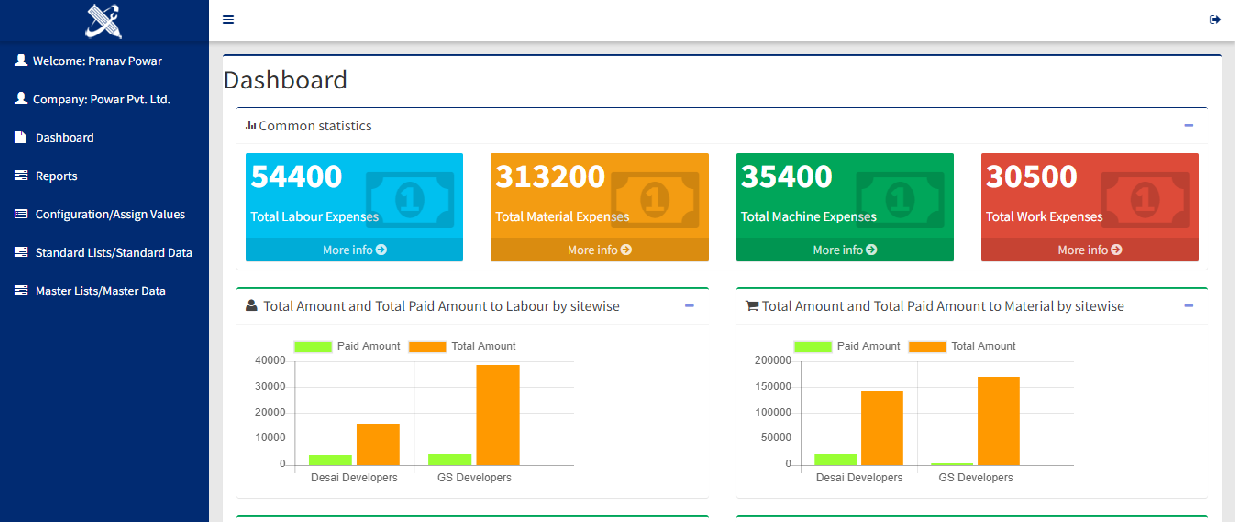Click the Master Lists/Master Data sidebar icon
The image size is (1235, 522).
tap(20, 291)
